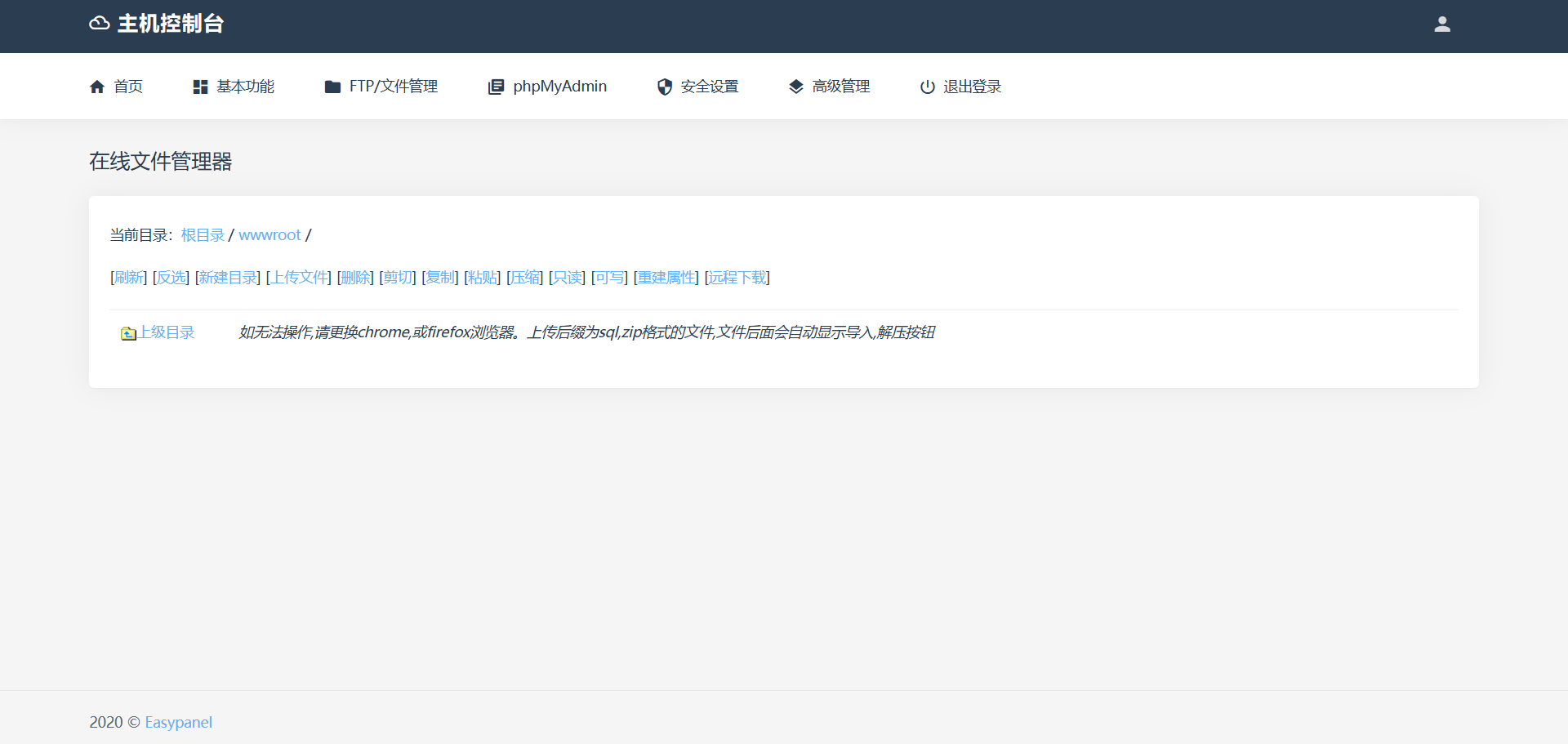
Task: Open the user account icon
Action: [1442, 25]
